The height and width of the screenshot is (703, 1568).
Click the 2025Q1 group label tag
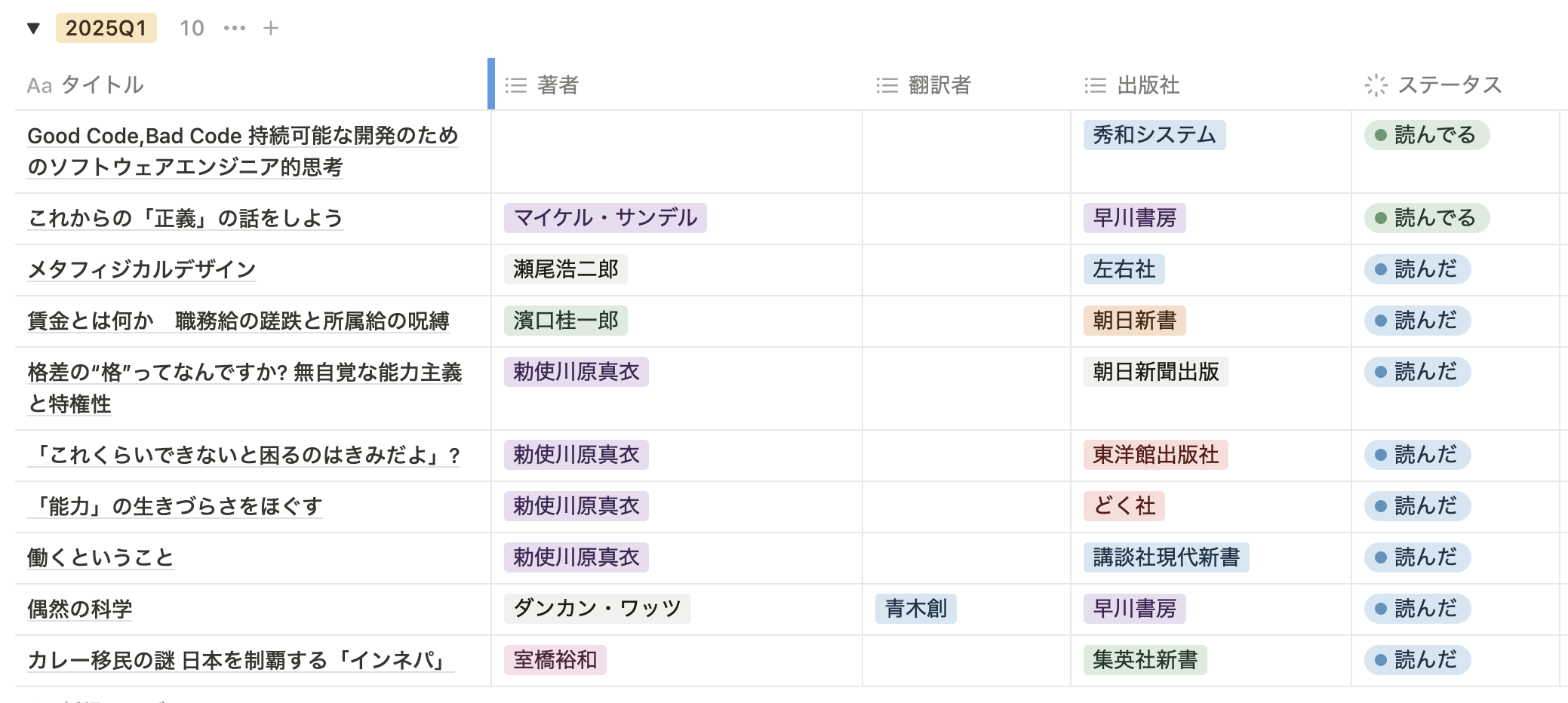click(106, 29)
